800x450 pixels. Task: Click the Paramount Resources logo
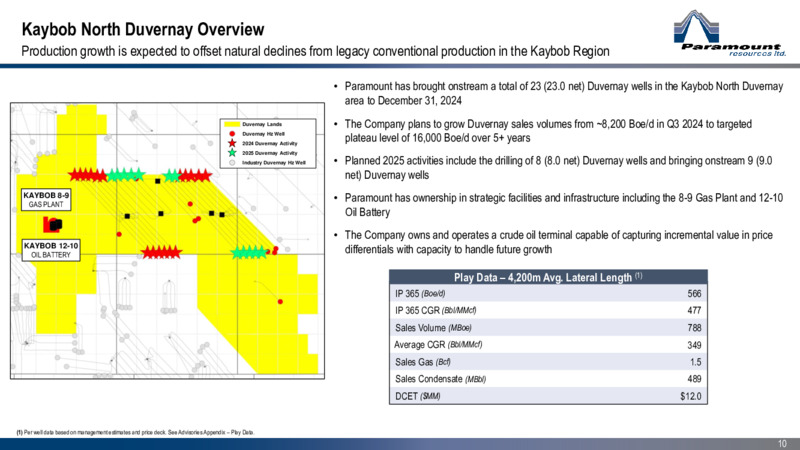pyautogui.click(x=730, y=33)
